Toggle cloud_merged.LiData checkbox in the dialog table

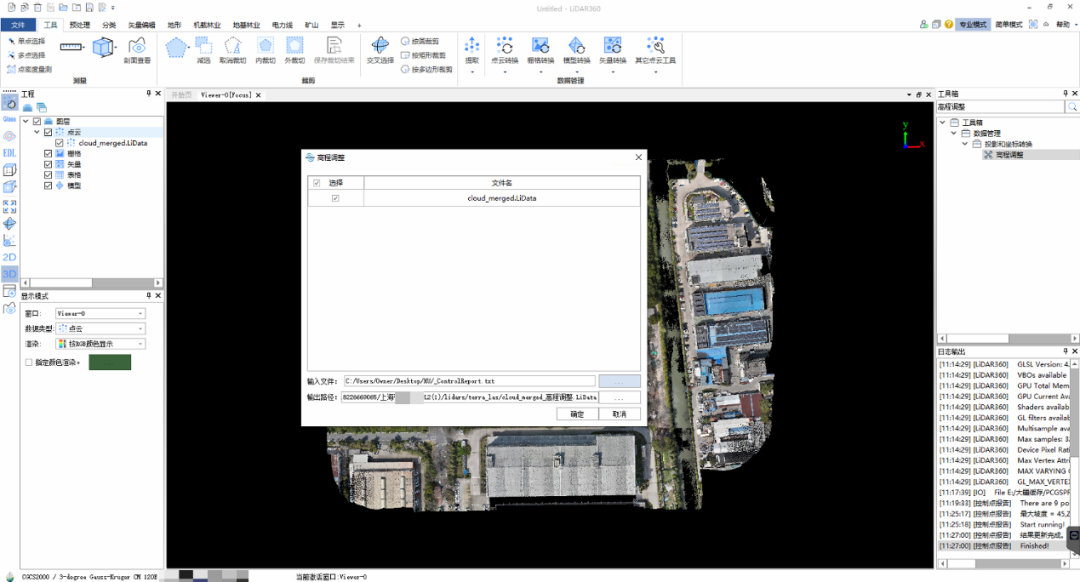point(335,198)
